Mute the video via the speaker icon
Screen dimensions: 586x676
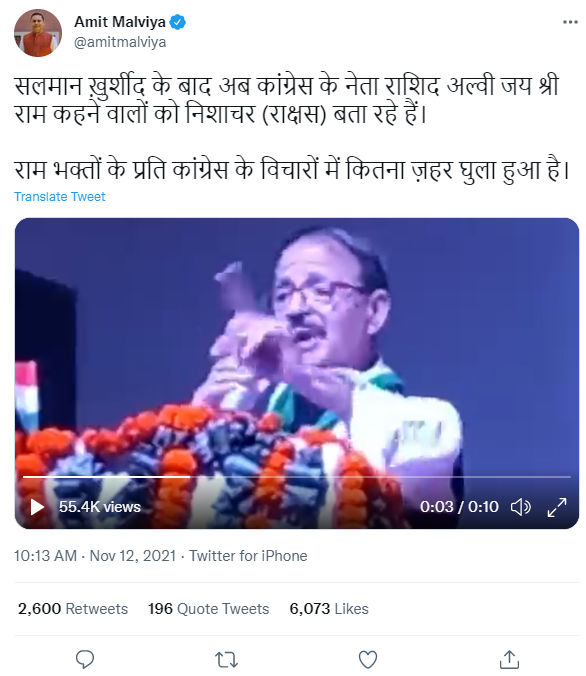520,507
